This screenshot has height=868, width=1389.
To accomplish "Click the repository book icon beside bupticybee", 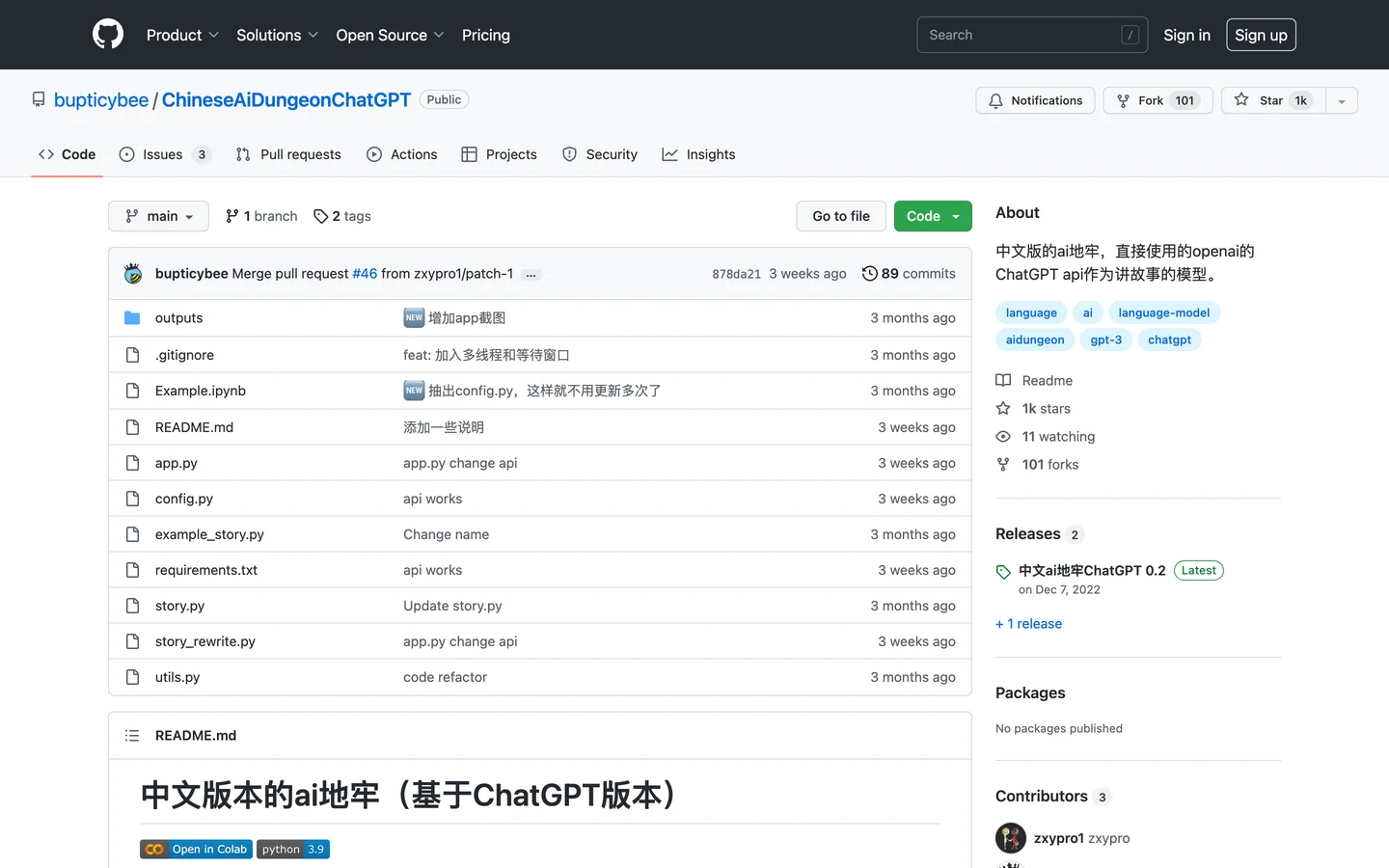I will [39, 99].
